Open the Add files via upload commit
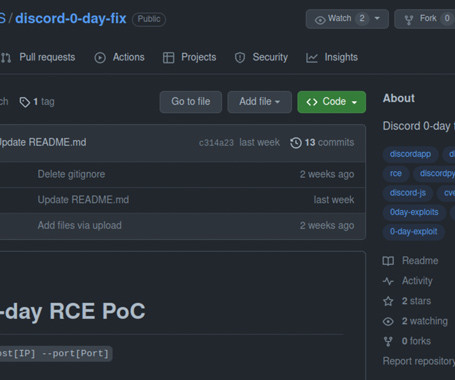This screenshot has height=380, width=455. click(x=80, y=226)
